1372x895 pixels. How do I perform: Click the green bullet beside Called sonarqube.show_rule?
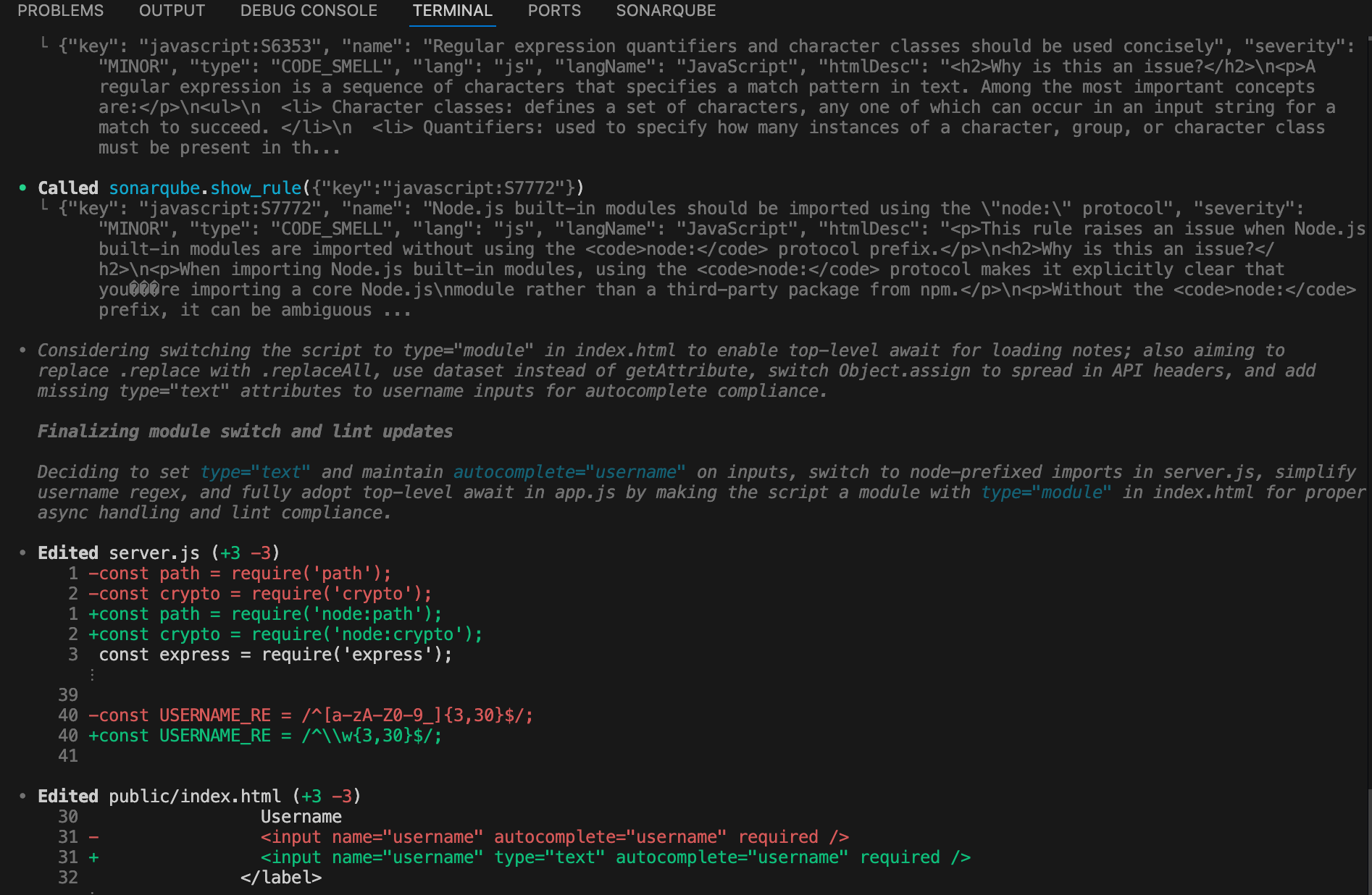(23, 188)
